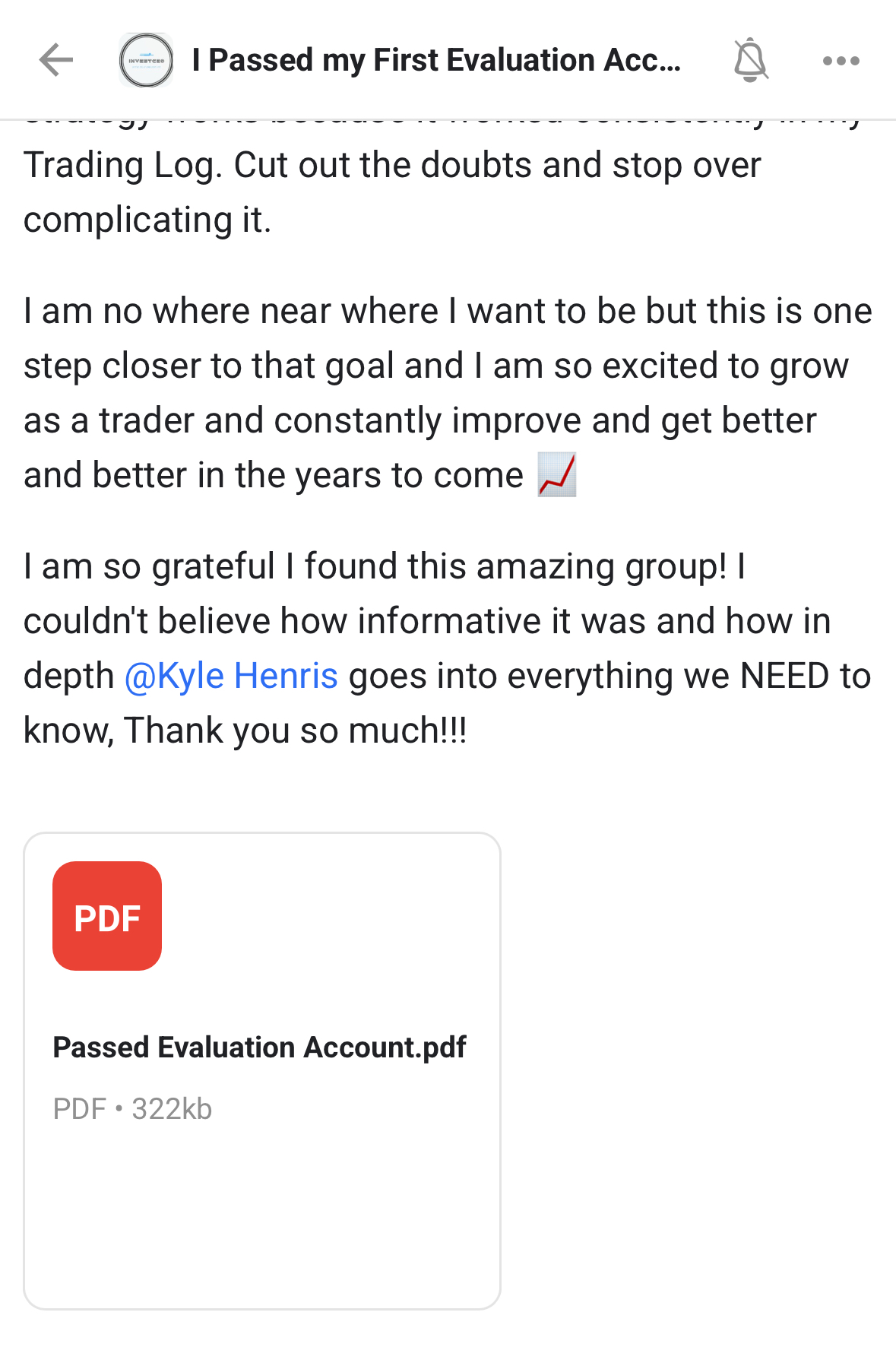This screenshot has width=896, height=1347.
Task: Click the "and better in the years" line
Action: coord(274,476)
